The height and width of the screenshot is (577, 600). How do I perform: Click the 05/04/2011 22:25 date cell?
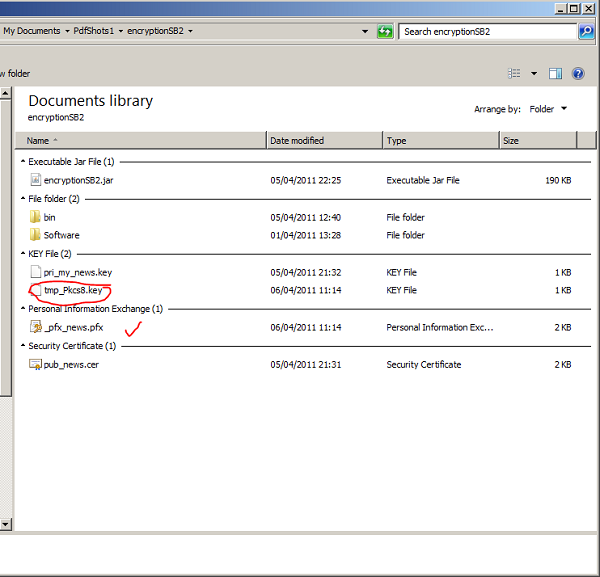click(x=306, y=180)
